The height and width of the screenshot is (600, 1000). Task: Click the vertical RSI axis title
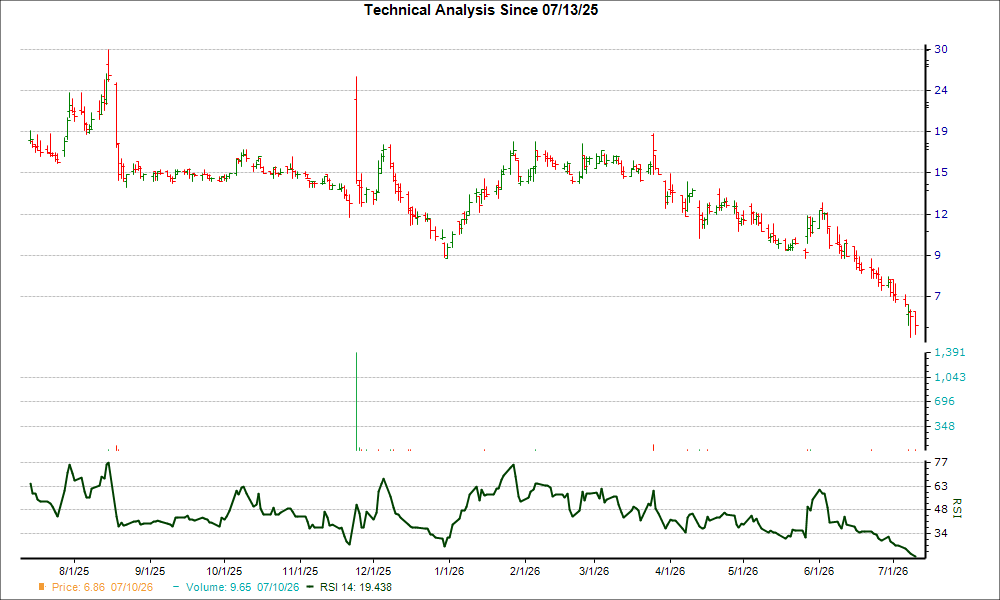pos(957,508)
